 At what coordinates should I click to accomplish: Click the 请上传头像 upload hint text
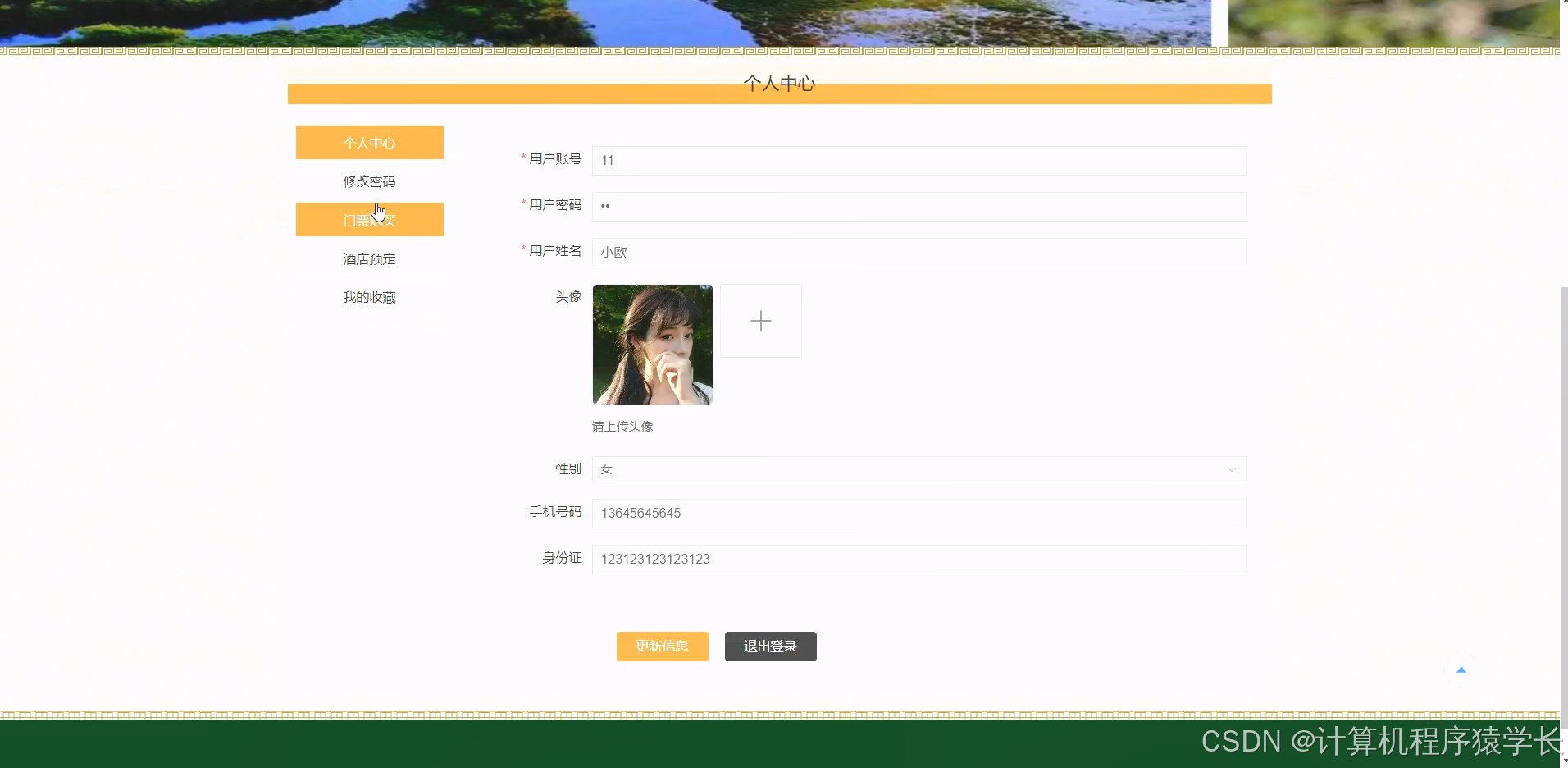coord(623,426)
